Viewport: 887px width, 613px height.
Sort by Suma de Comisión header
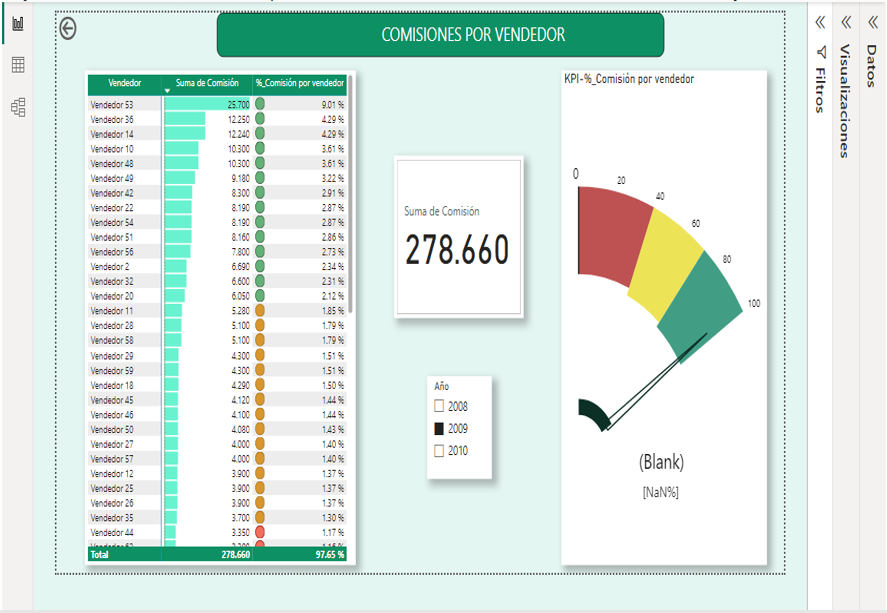tap(207, 83)
